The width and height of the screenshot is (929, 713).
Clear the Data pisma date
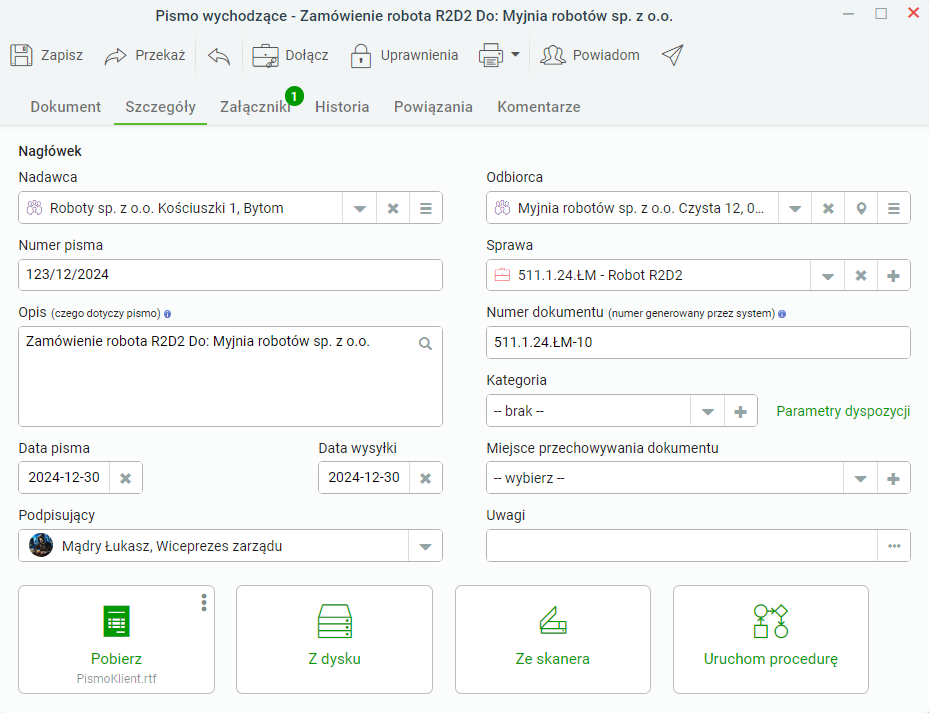point(126,478)
